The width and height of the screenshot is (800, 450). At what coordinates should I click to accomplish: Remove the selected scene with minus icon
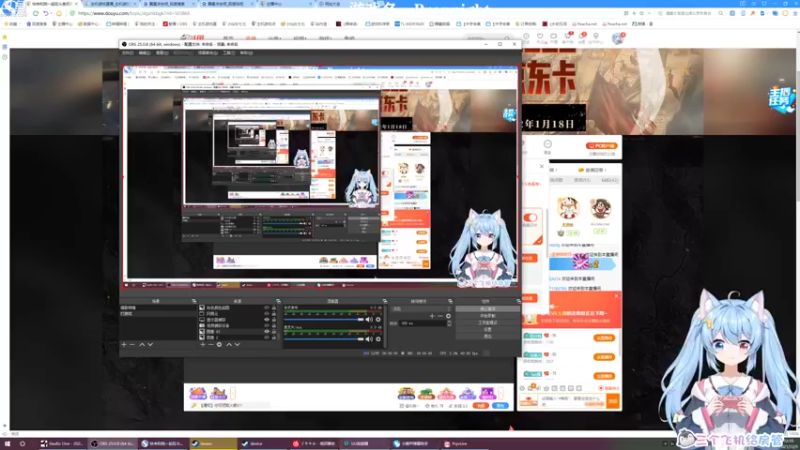point(133,345)
